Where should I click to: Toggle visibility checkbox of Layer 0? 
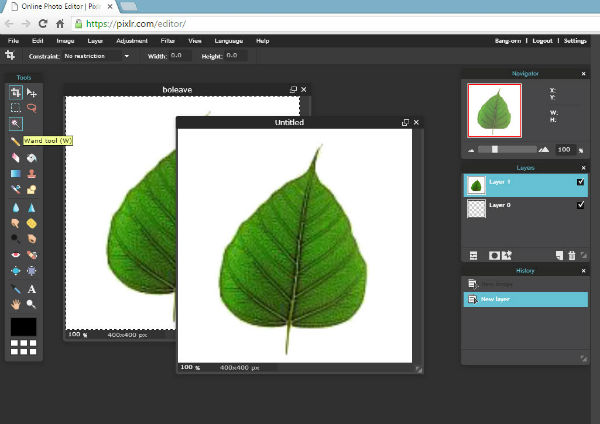click(x=580, y=205)
